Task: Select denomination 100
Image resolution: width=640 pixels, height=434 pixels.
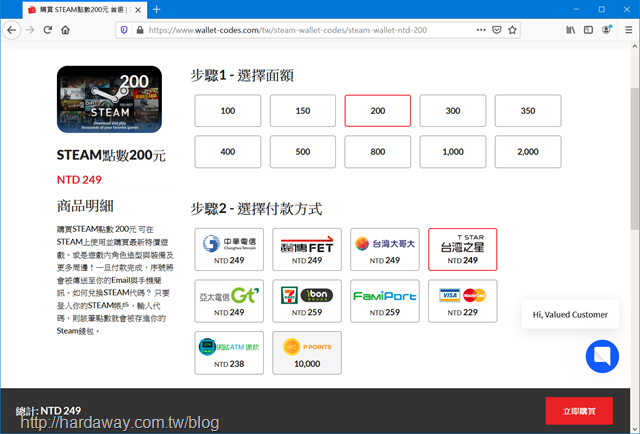Action: click(x=228, y=111)
